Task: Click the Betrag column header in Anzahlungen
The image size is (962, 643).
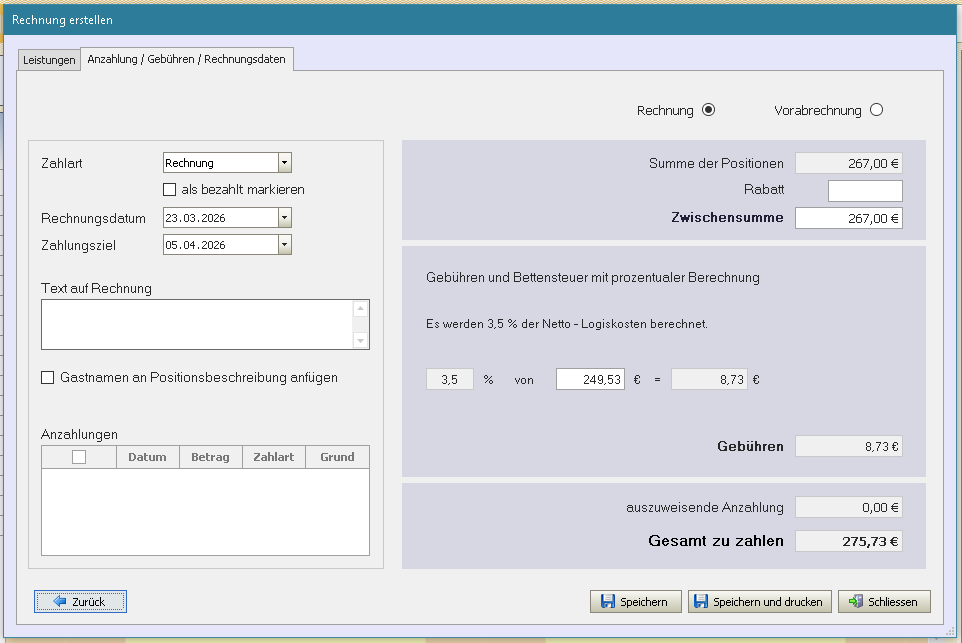Action: pyautogui.click(x=210, y=457)
